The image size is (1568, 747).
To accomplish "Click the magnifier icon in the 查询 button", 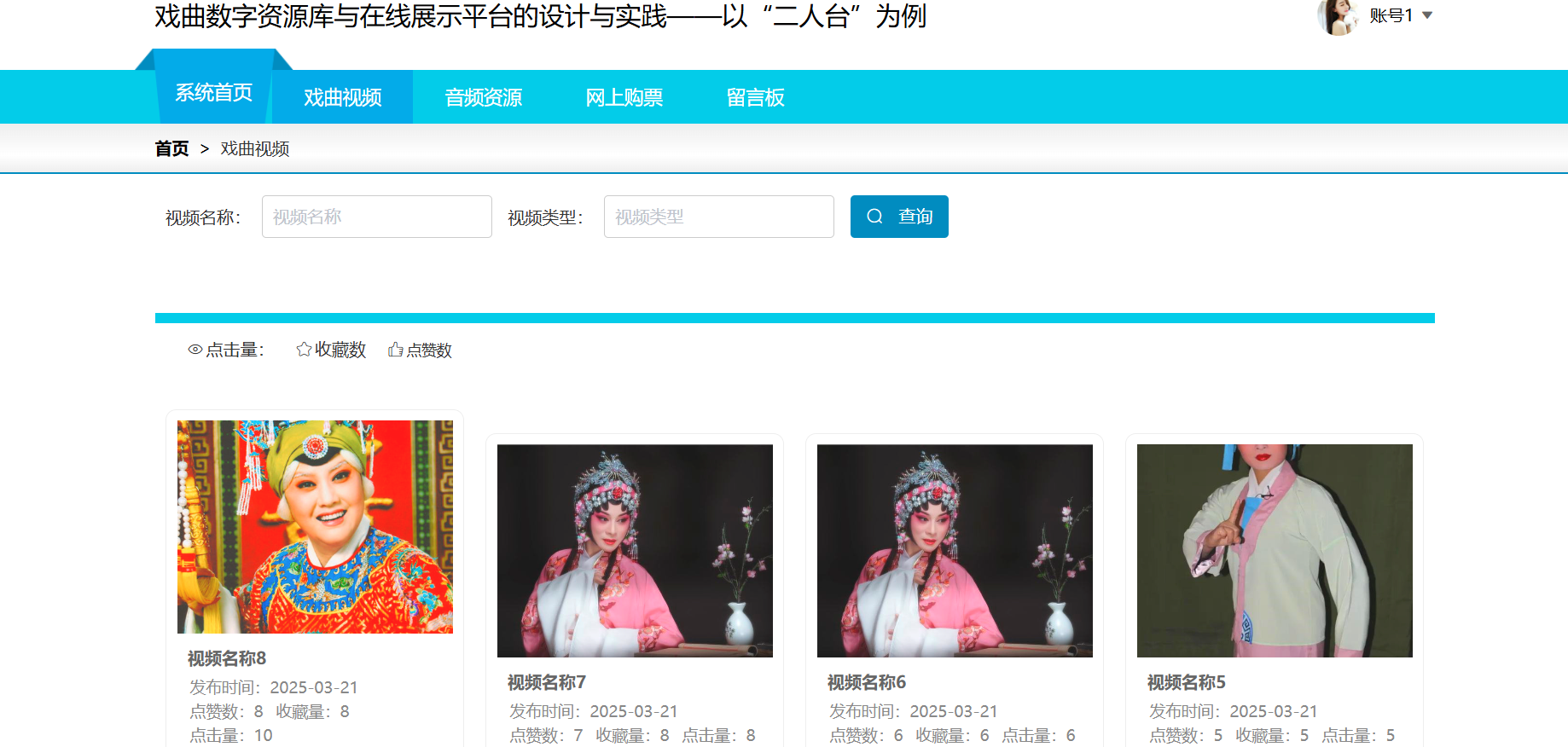I will pos(874,217).
